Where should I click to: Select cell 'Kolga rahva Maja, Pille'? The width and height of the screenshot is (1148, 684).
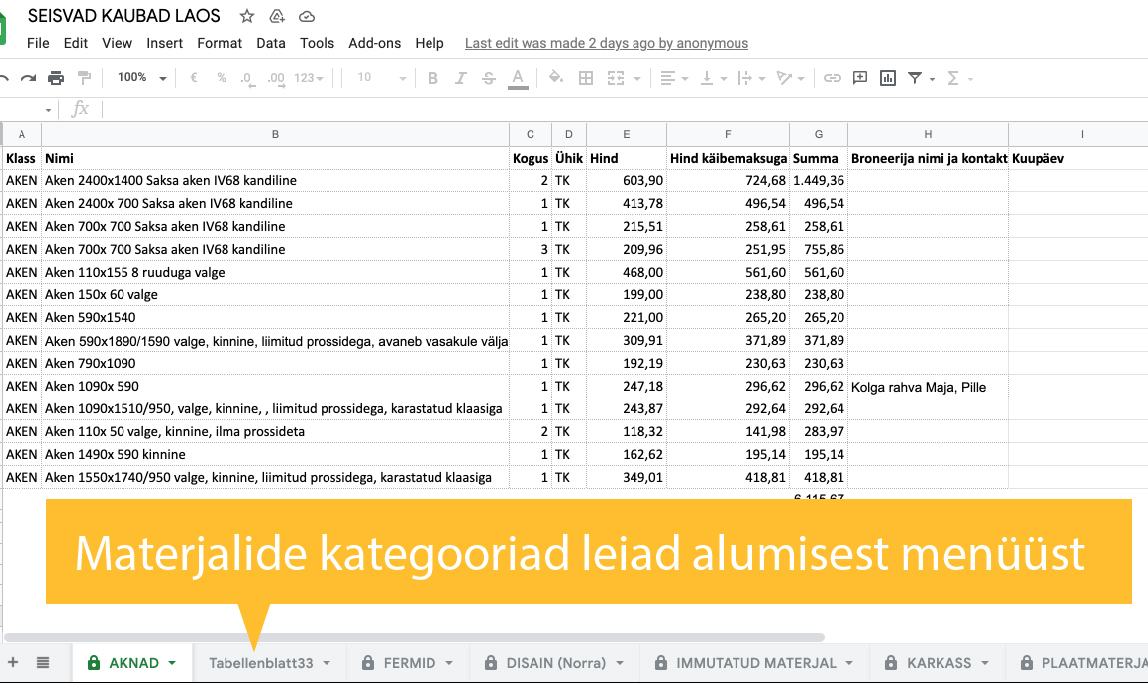pyautogui.click(x=928, y=387)
